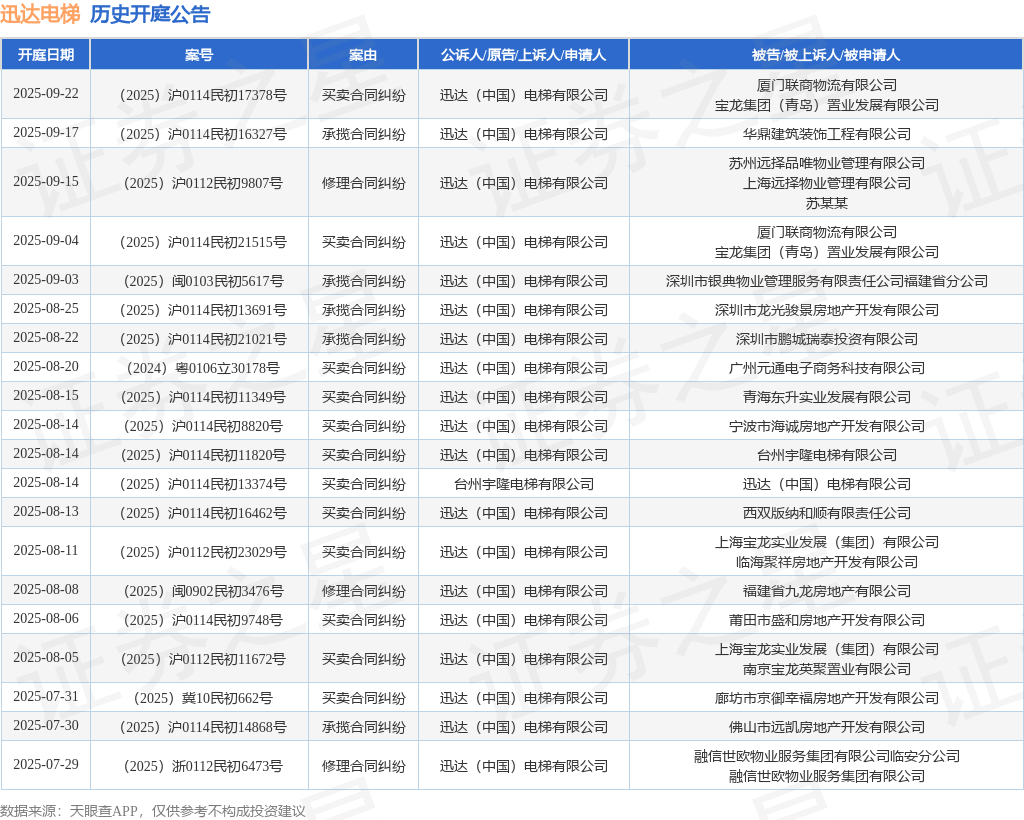Select the 开庭日期 column header

pyautogui.click(x=46, y=55)
